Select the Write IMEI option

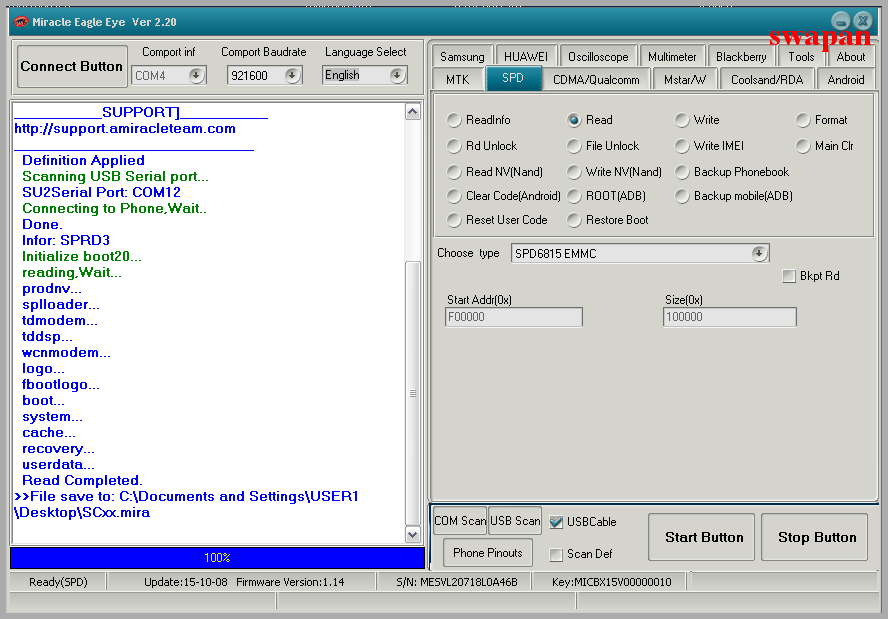click(682, 146)
